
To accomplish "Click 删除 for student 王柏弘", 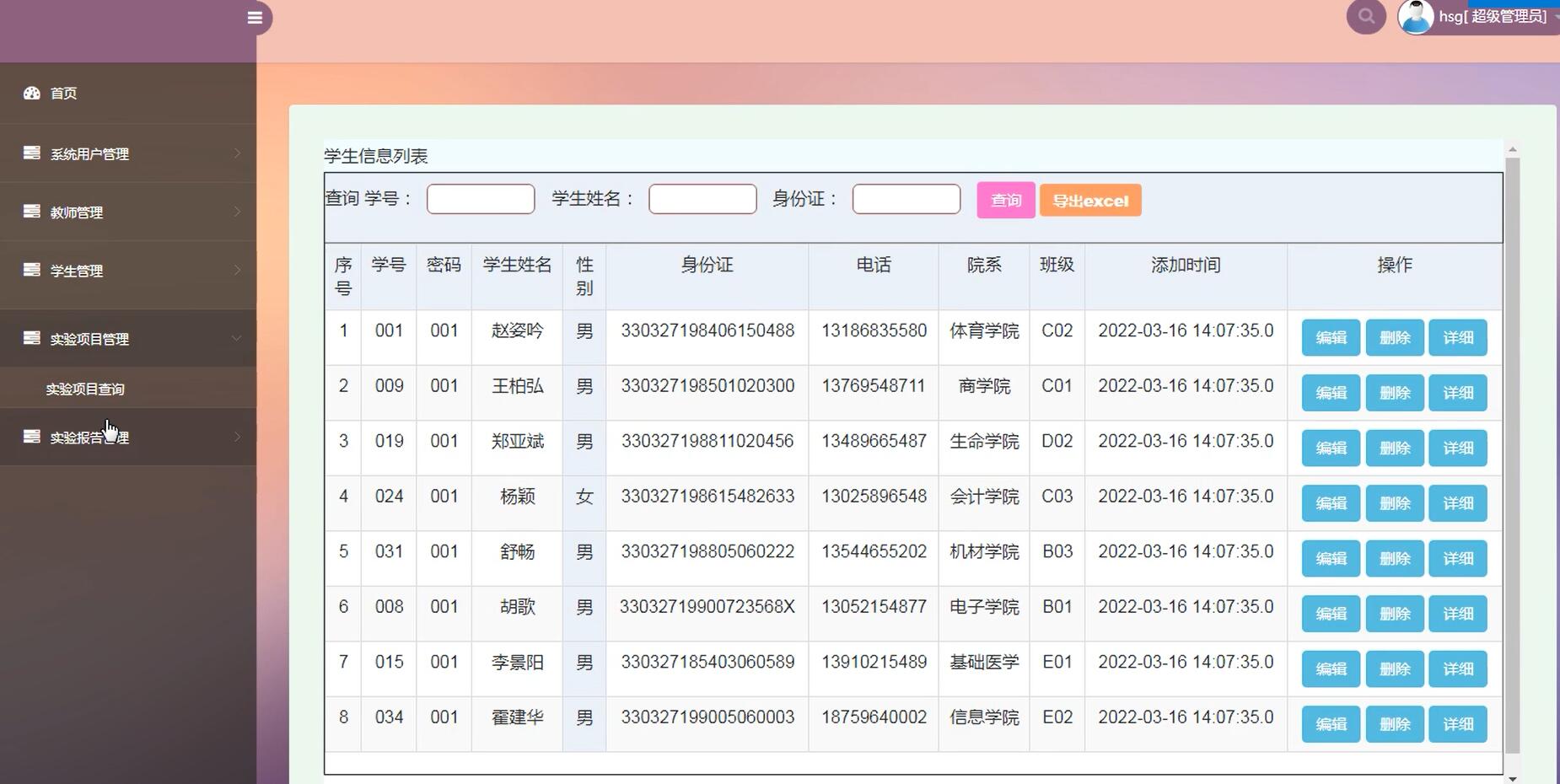I will tap(1395, 393).
